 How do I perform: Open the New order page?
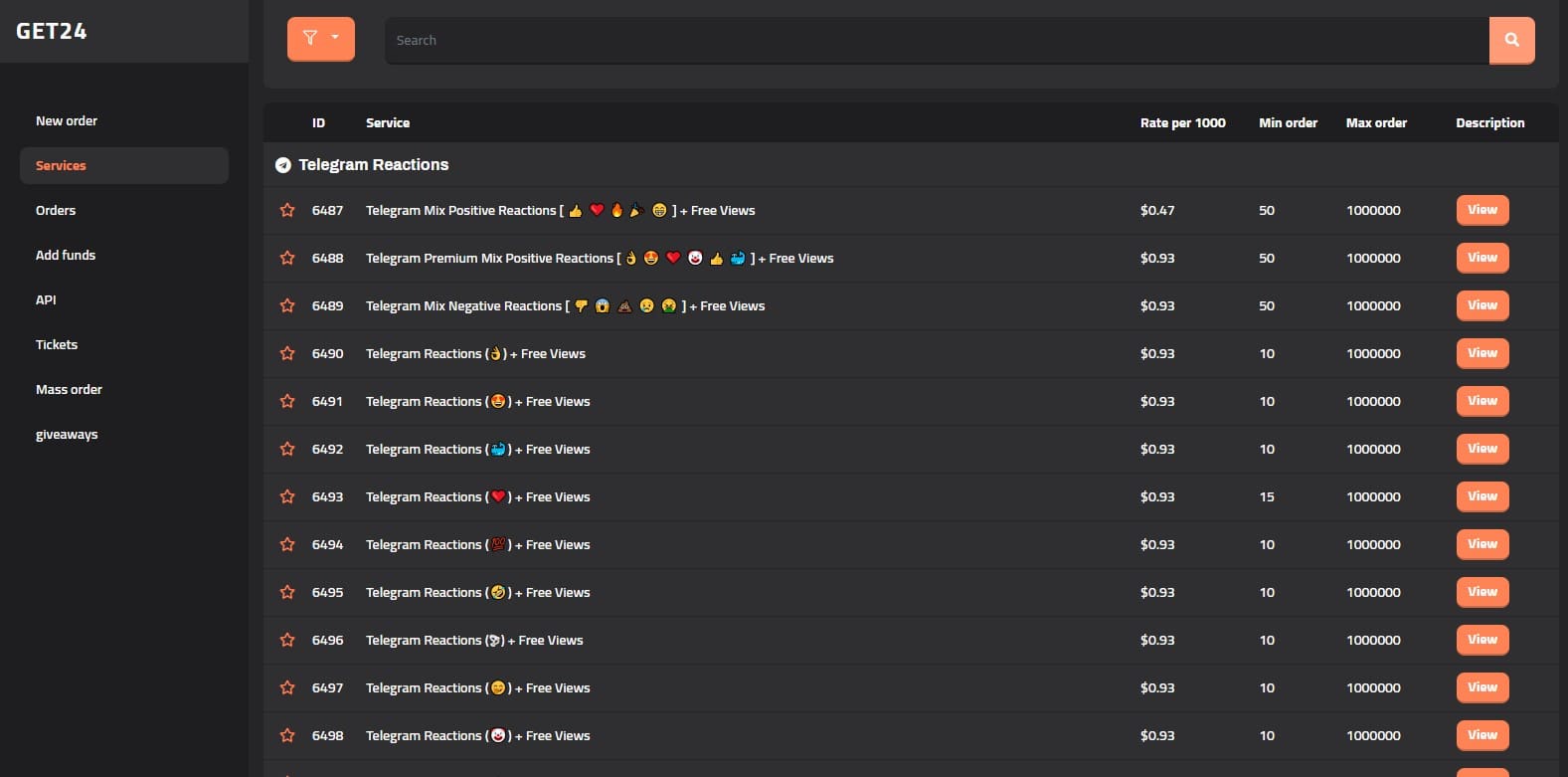click(67, 121)
